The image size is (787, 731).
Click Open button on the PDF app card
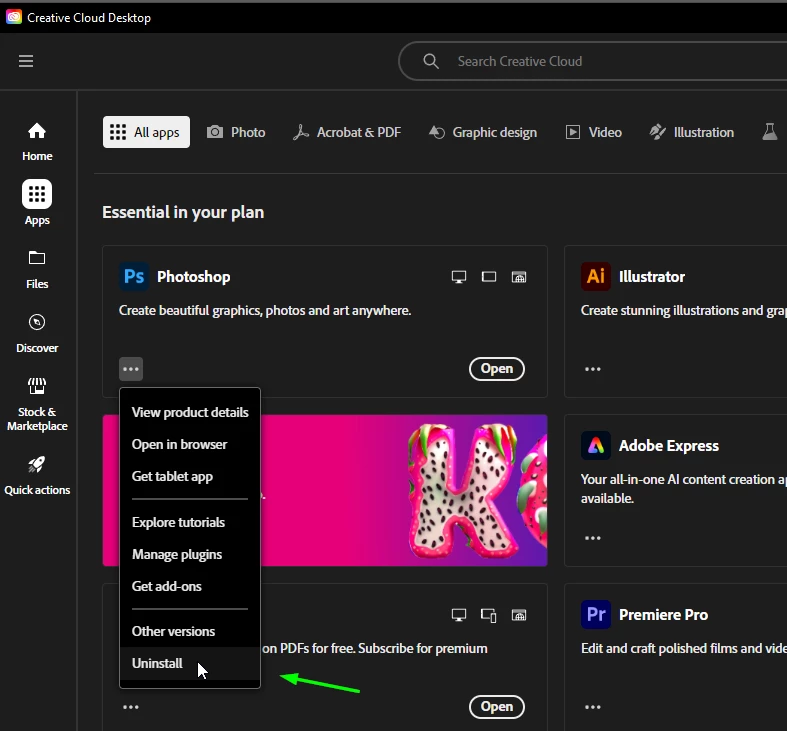(497, 706)
